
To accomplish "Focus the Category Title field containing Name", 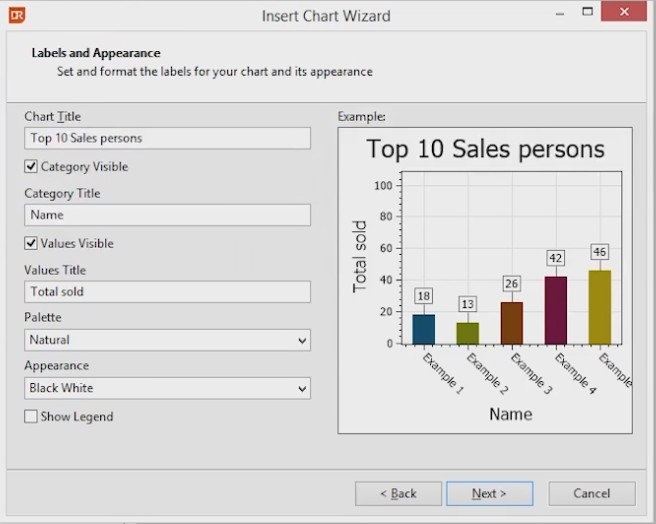I will pos(167,215).
